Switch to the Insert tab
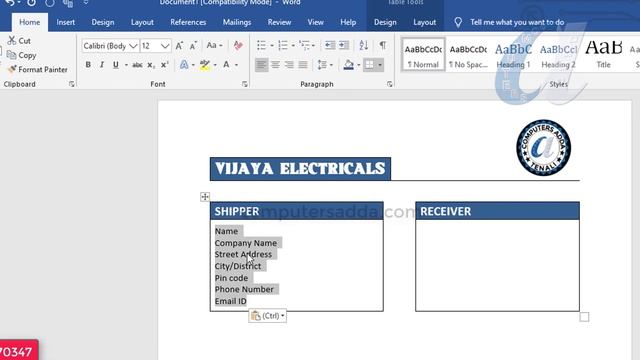640x360 pixels. (65, 22)
